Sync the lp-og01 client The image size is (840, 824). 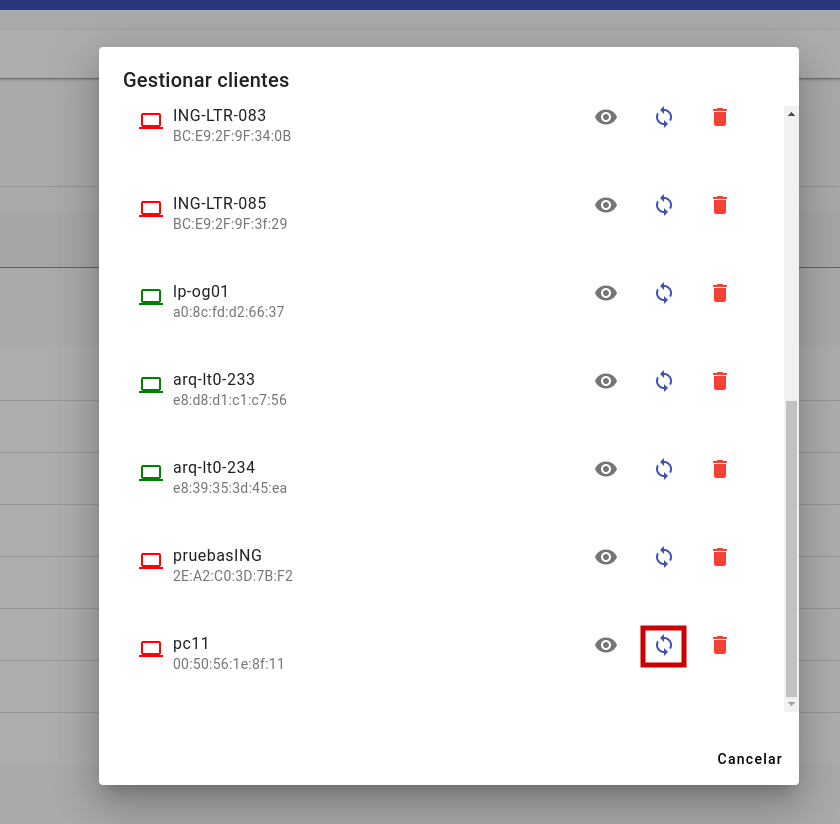coord(663,293)
